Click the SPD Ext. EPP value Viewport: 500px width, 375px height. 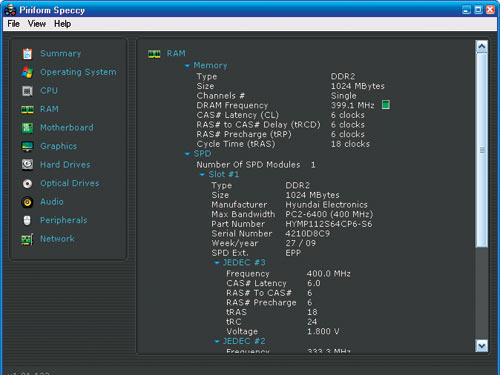coord(293,253)
